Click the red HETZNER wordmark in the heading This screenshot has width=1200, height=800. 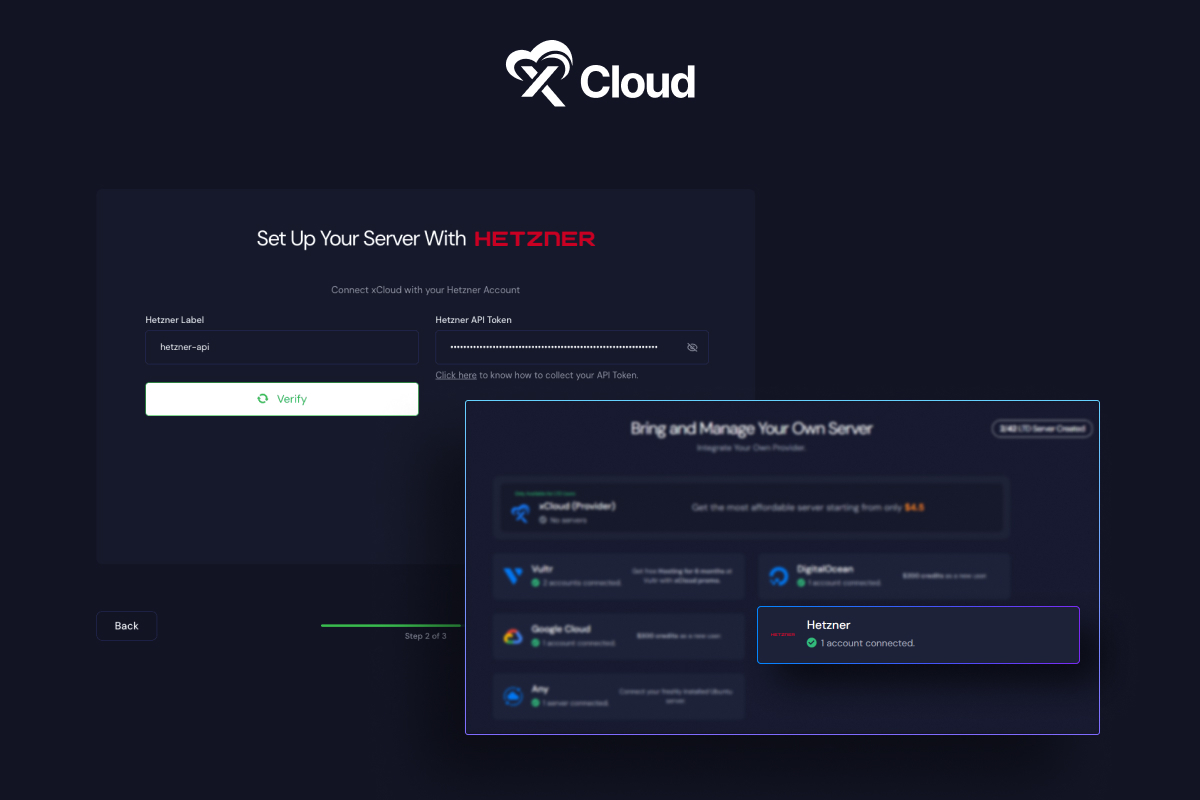coord(534,238)
